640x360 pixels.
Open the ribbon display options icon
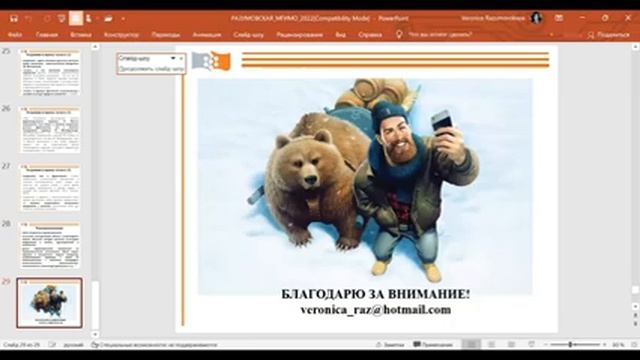(x=559, y=18)
